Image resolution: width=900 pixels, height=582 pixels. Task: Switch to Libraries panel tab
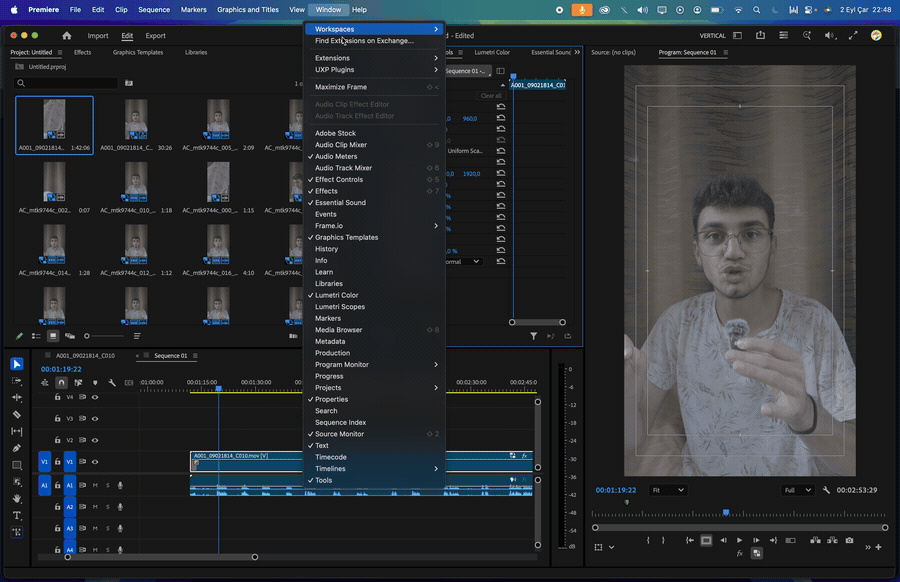tap(196, 52)
